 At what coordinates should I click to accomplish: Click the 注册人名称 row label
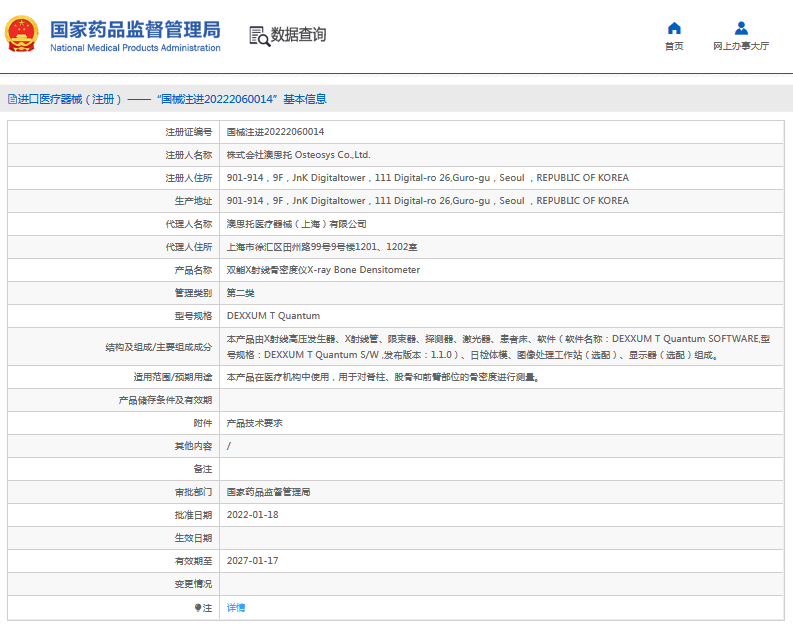pyautogui.click(x=189, y=155)
